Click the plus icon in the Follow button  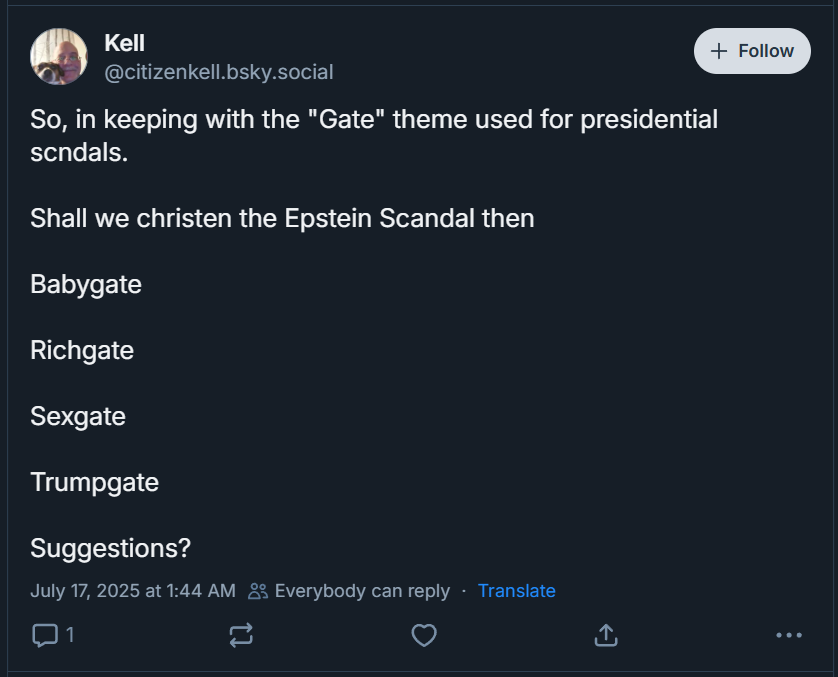point(717,51)
